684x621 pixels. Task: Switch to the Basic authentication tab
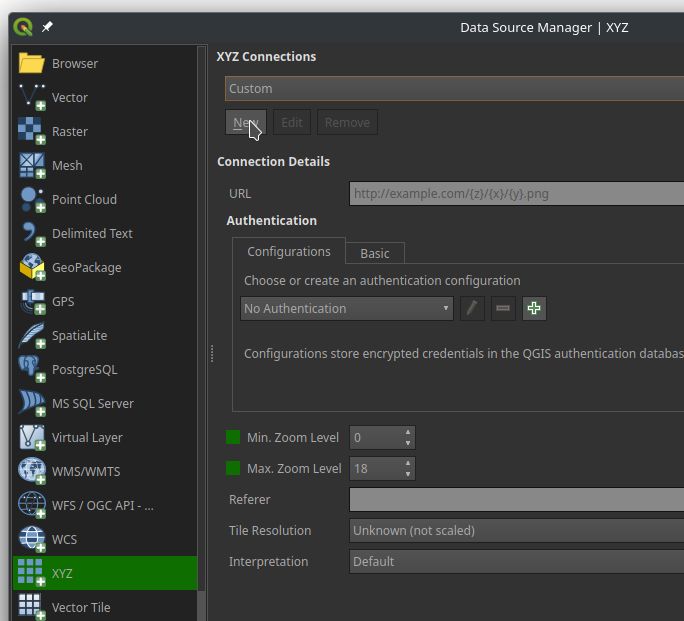click(375, 253)
